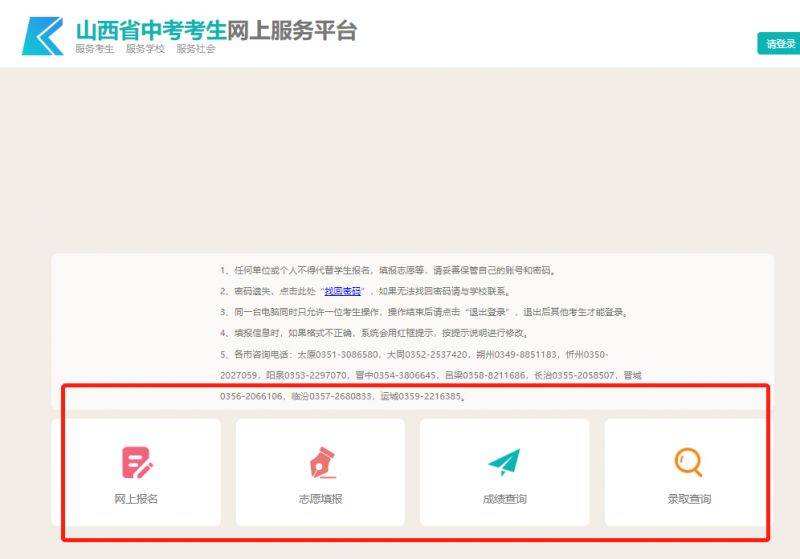Open the 志愿填报 card label

(x=320, y=499)
